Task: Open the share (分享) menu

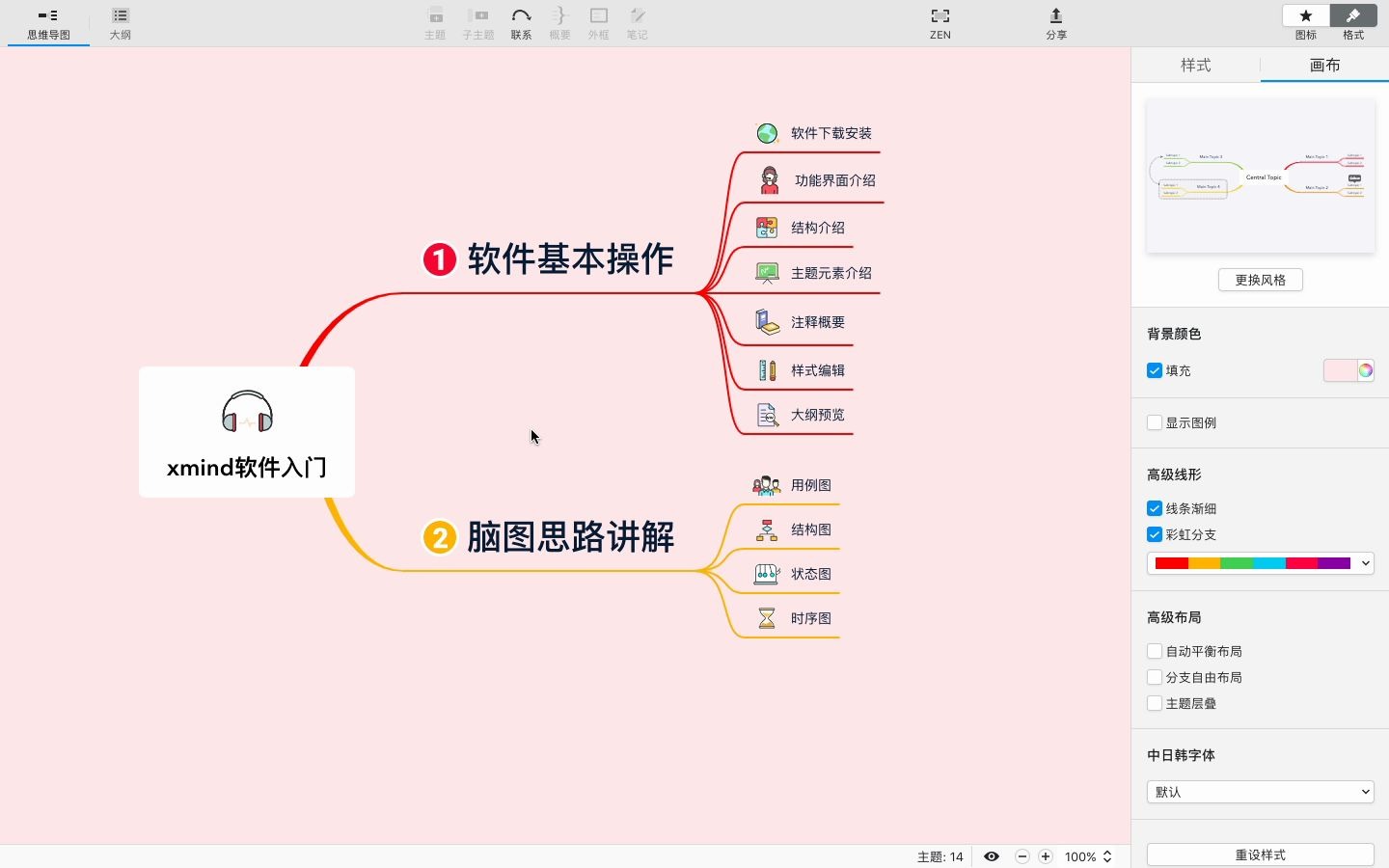Action: (x=1056, y=23)
